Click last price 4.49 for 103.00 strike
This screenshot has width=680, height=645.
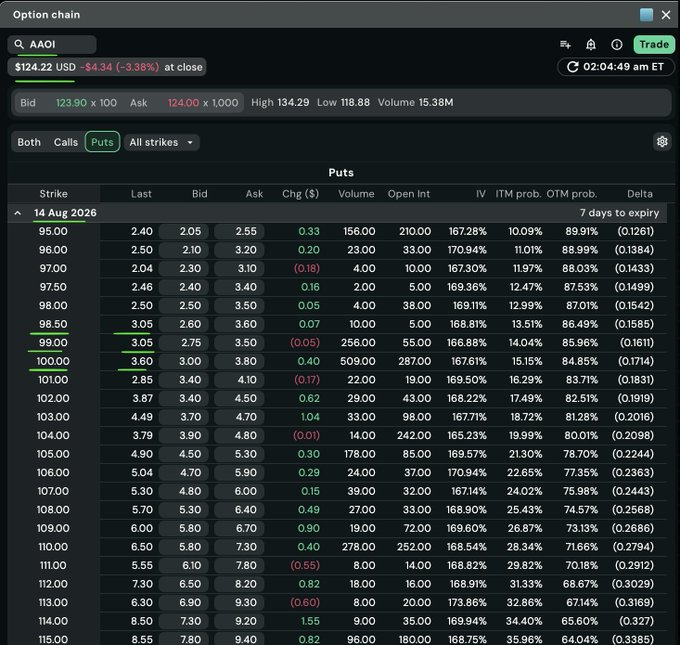tap(142, 417)
